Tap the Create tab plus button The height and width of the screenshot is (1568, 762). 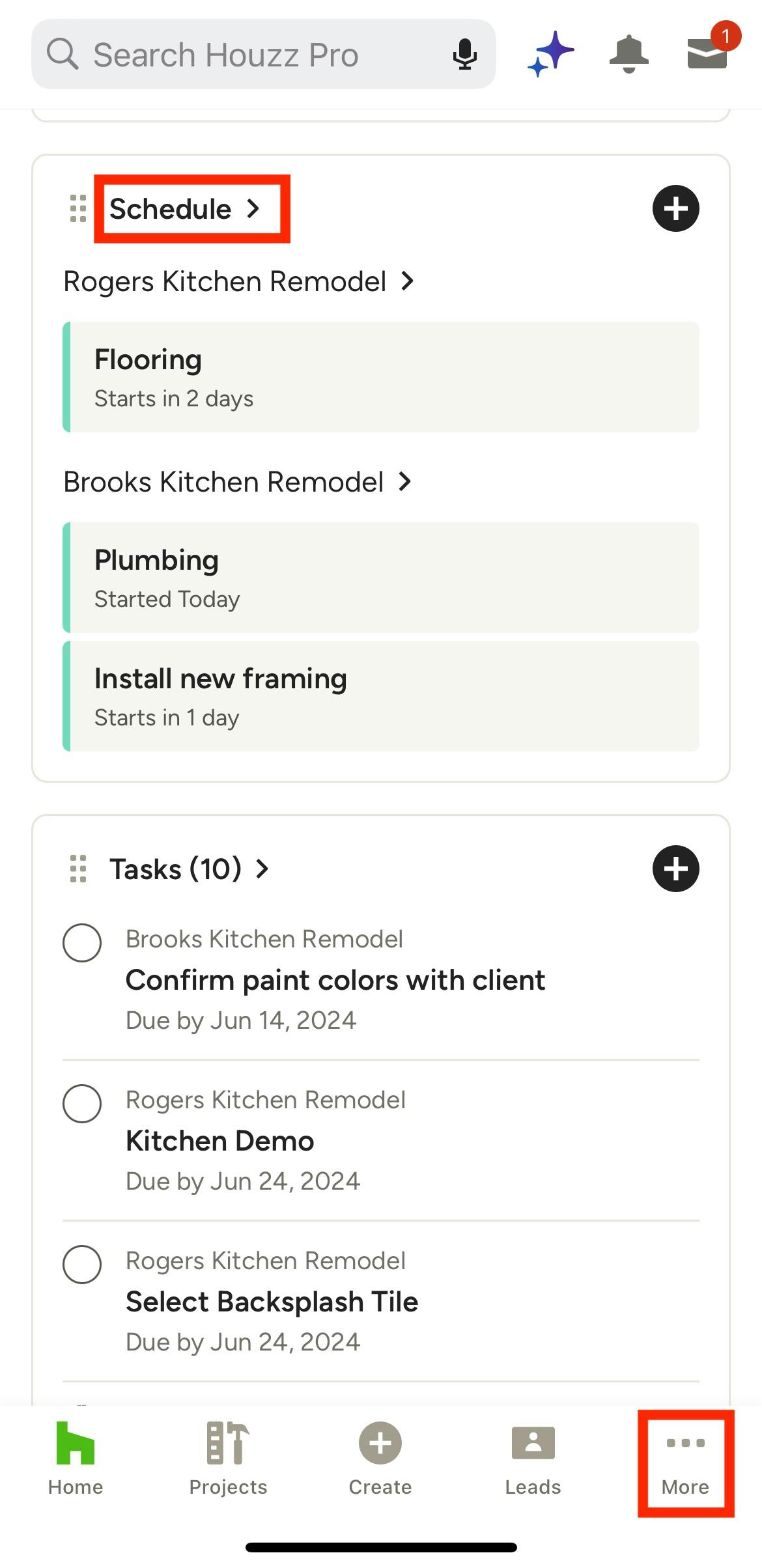(380, 1459)
